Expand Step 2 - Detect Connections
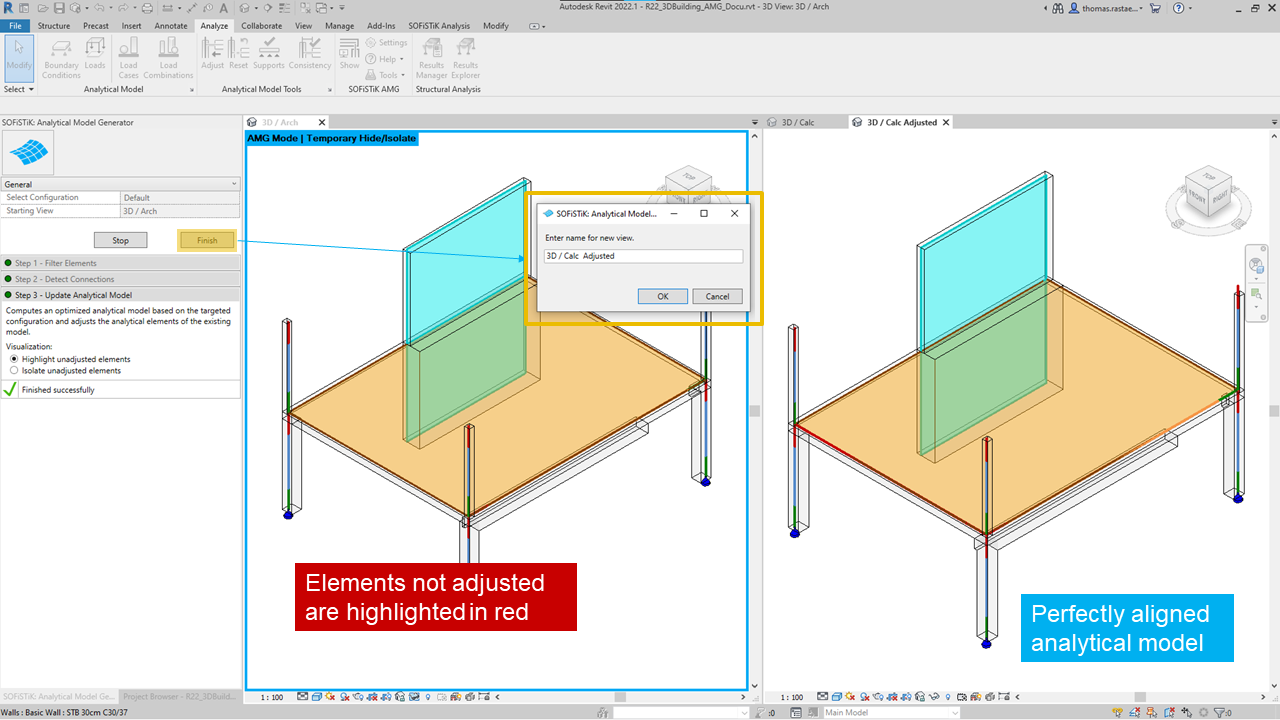 pos(121,279)
